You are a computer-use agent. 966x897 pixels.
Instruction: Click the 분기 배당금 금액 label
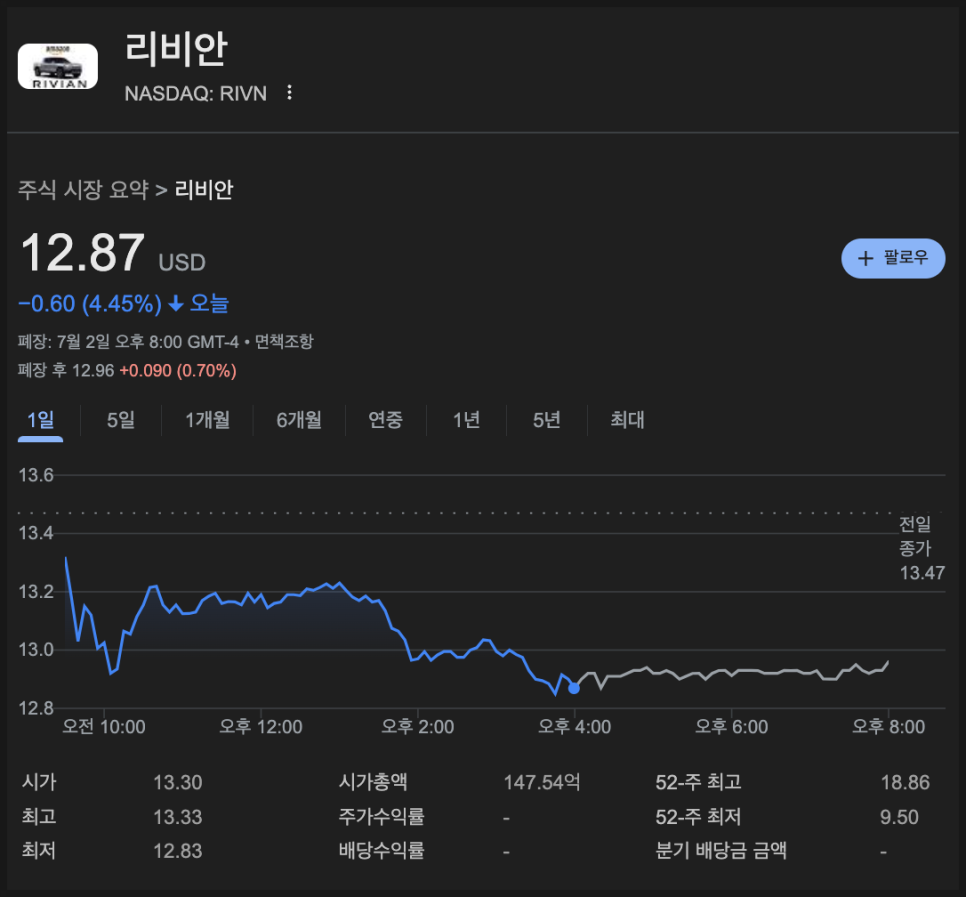(721, 851)
